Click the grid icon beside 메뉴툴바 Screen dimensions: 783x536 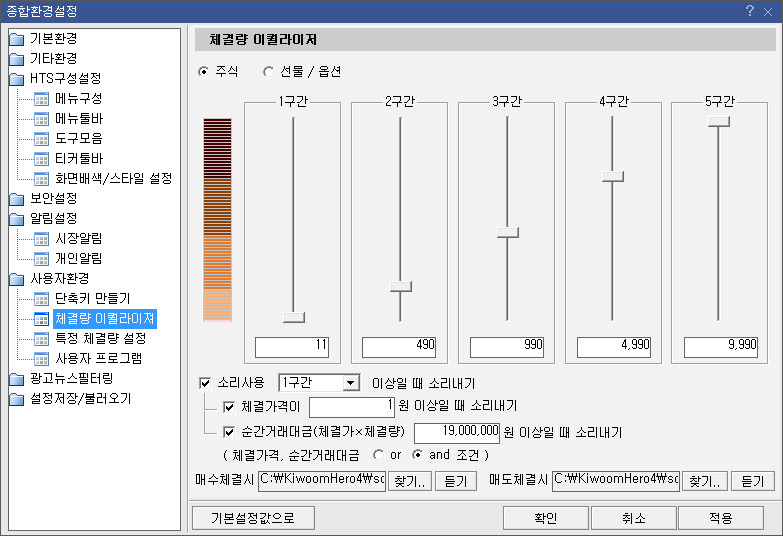pyautogui.click(x=41, y=119)
